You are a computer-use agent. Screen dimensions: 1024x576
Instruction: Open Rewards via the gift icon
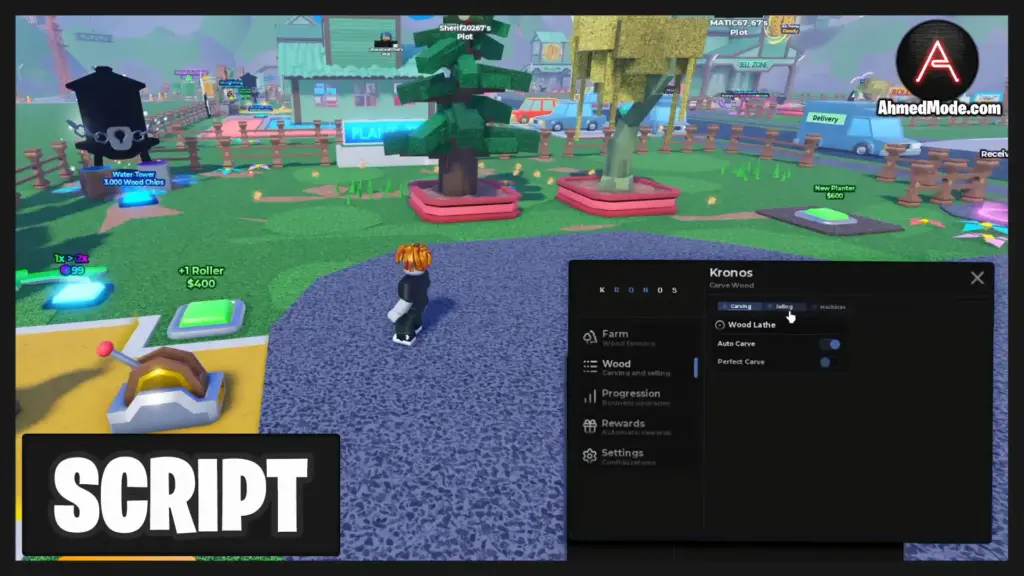(590, 426)
